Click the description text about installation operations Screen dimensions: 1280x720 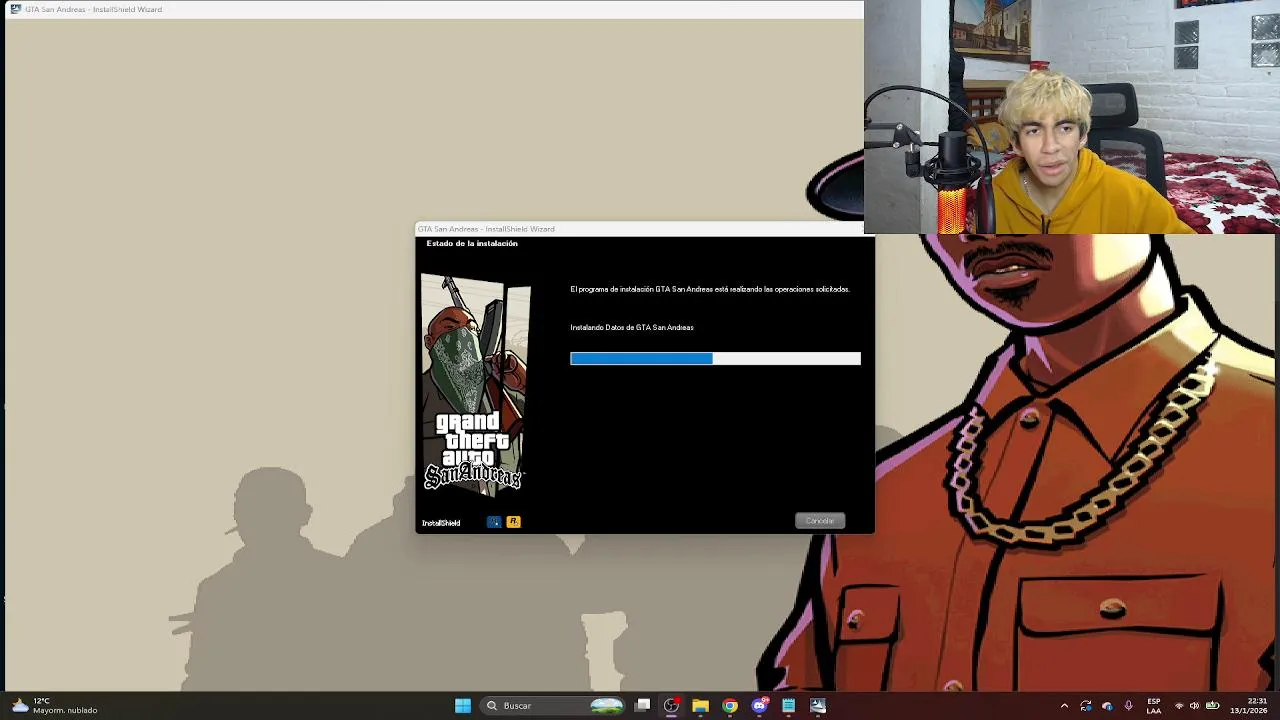click(x=710, y=289)
